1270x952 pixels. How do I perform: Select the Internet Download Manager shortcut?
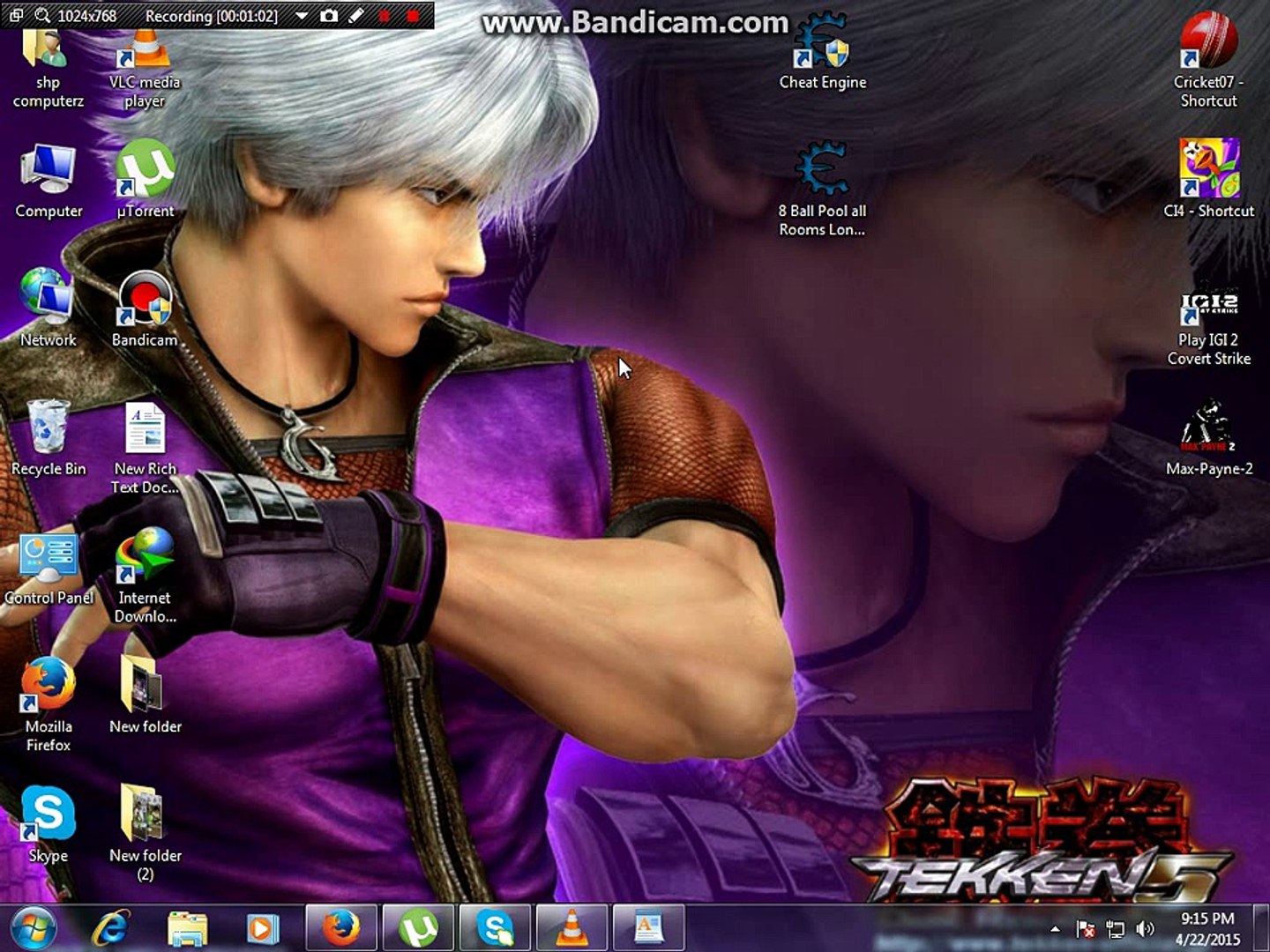click(x=146, y=576)
